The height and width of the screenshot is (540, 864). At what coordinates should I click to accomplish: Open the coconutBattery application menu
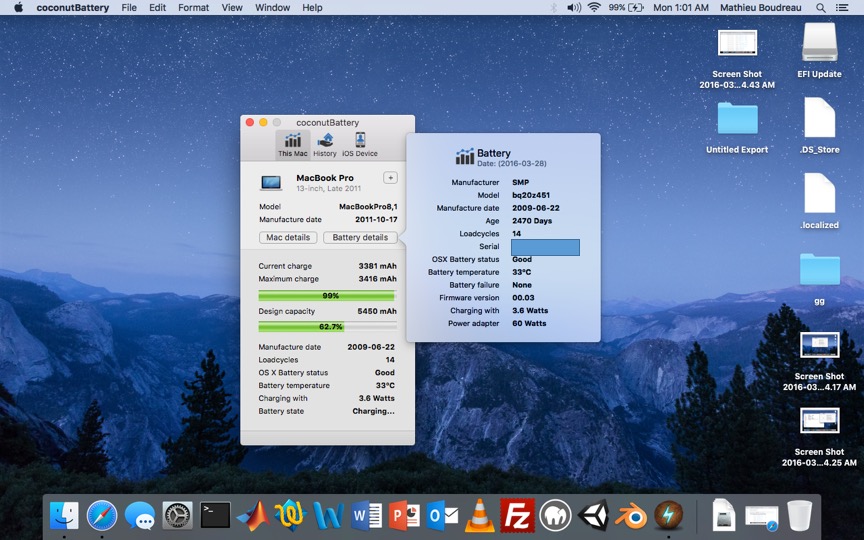click(x=73, y=8)
